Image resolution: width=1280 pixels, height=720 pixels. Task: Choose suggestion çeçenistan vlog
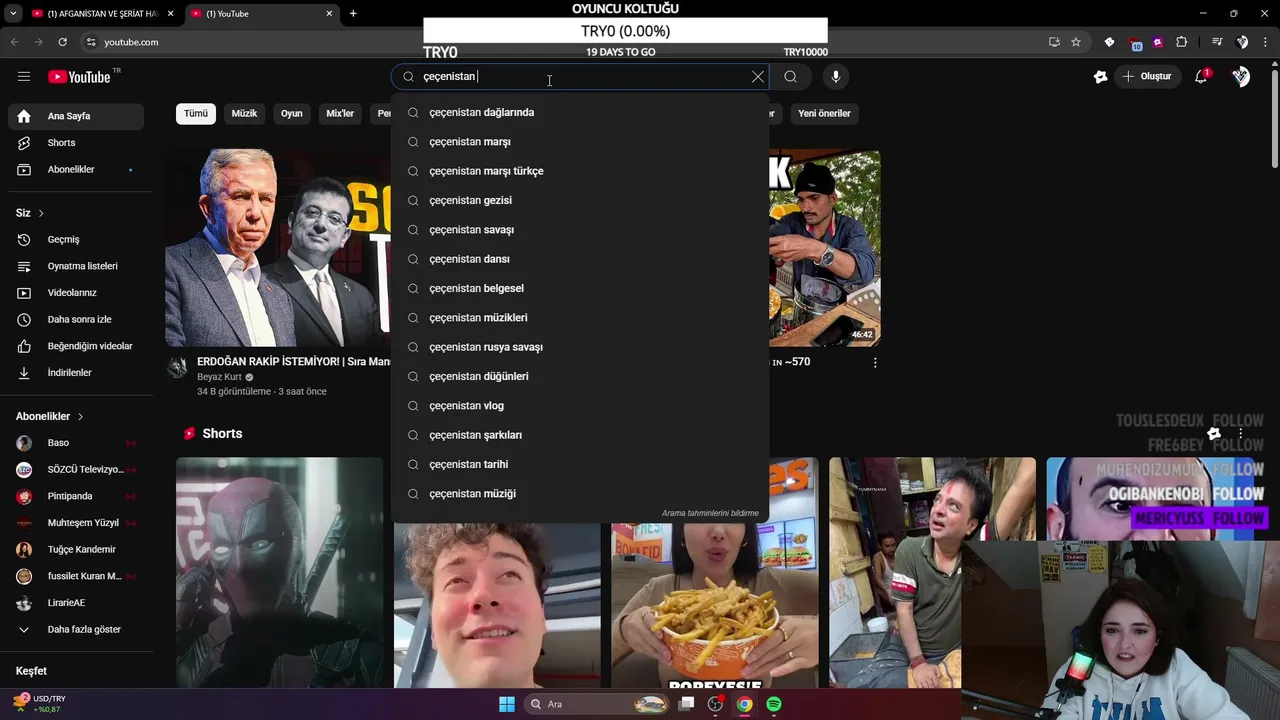point(580,406)
